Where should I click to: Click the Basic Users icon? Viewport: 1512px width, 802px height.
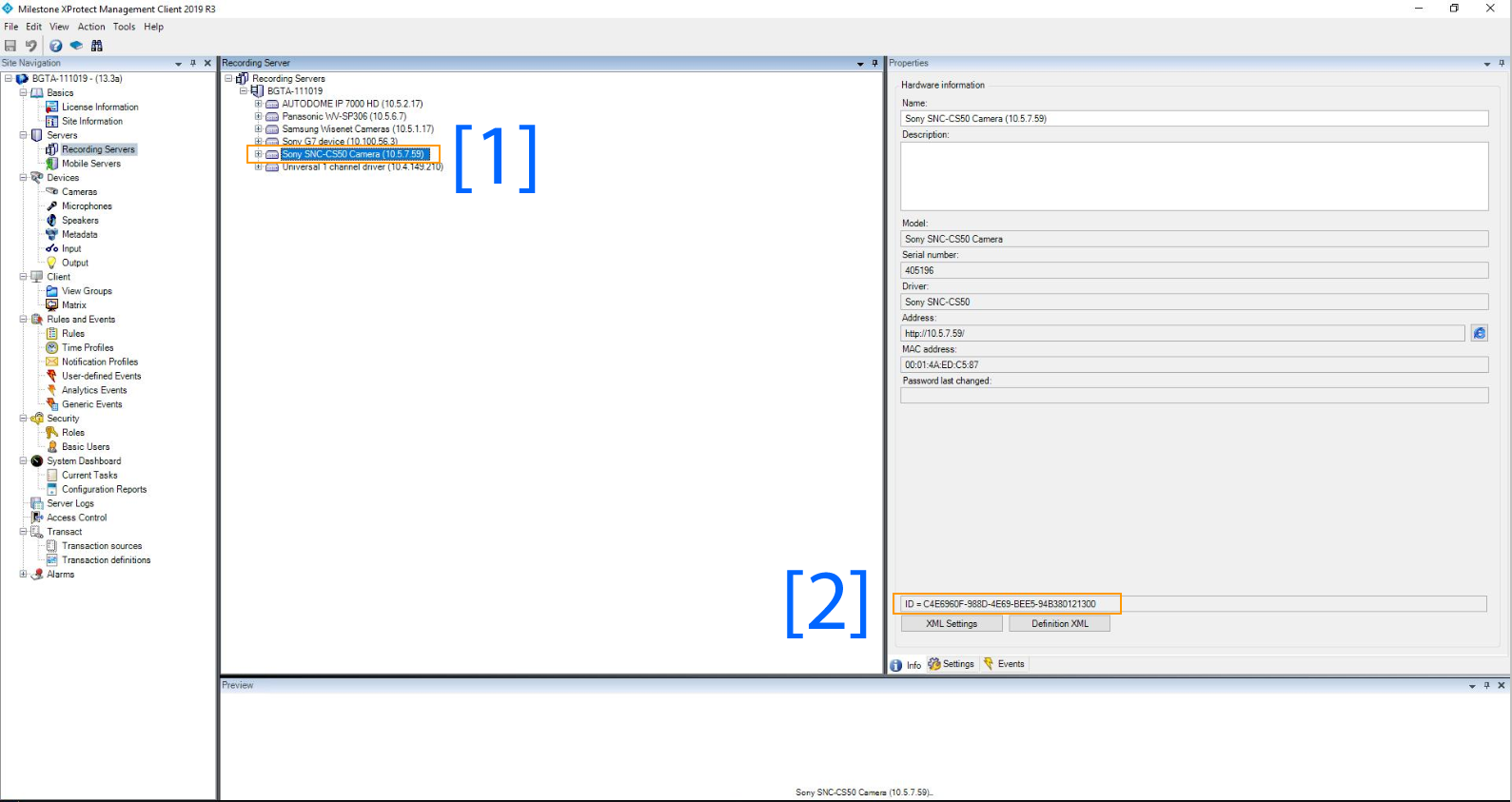click(52, 446)
